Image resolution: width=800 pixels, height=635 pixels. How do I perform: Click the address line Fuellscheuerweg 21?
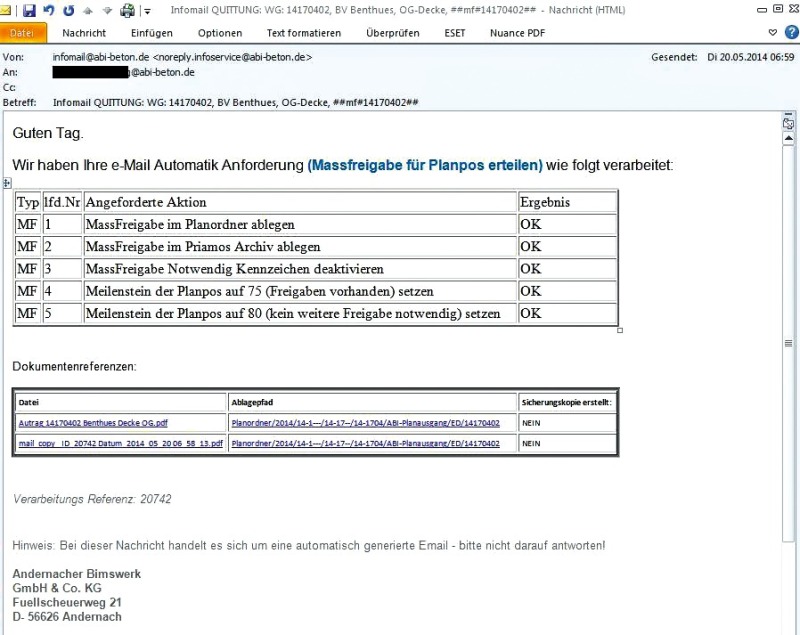click(x=67, y=602)
